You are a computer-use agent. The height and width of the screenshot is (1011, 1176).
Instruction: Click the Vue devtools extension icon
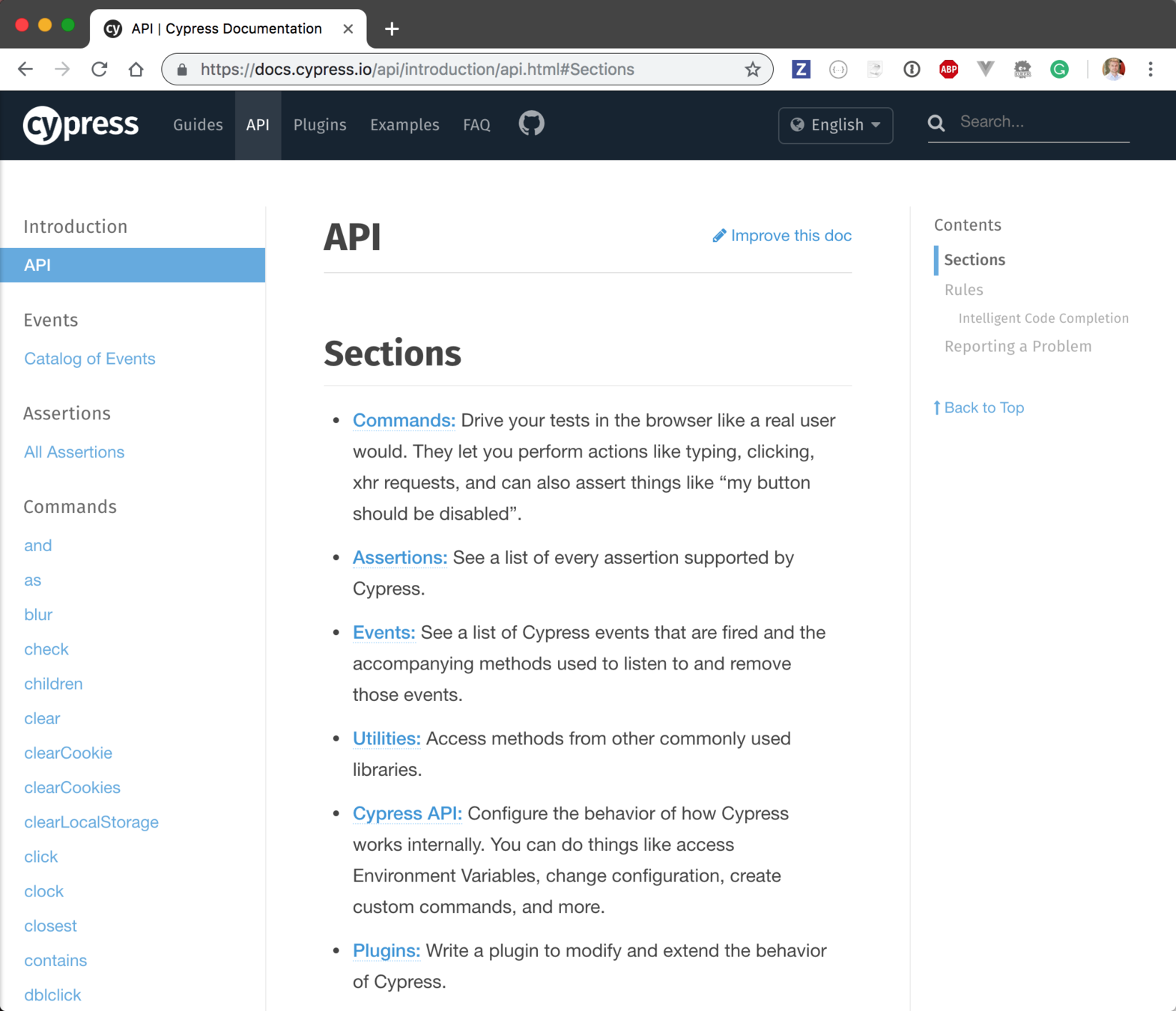(x=986, y=69)
